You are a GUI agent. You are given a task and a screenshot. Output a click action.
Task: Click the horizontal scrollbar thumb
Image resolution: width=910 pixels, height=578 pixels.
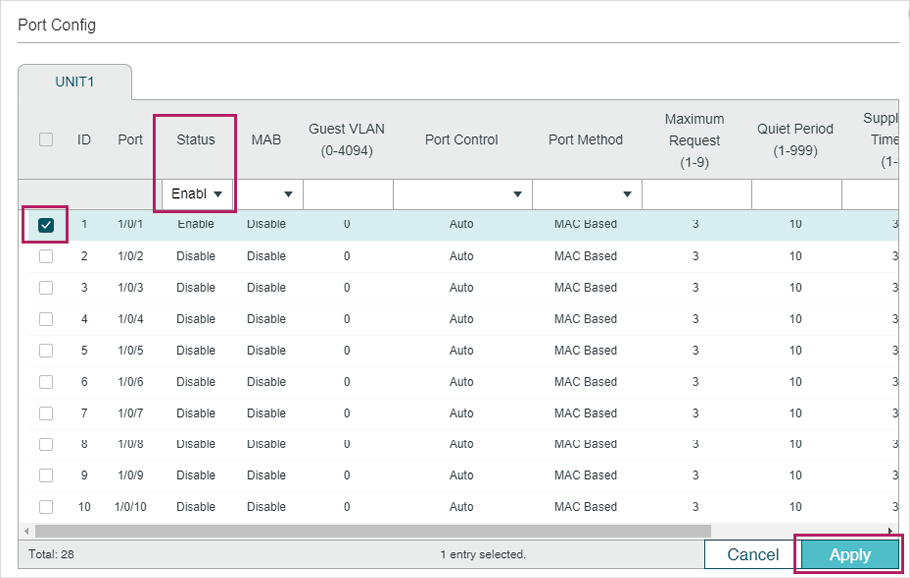pyautogui.click(x=373, y=531)
